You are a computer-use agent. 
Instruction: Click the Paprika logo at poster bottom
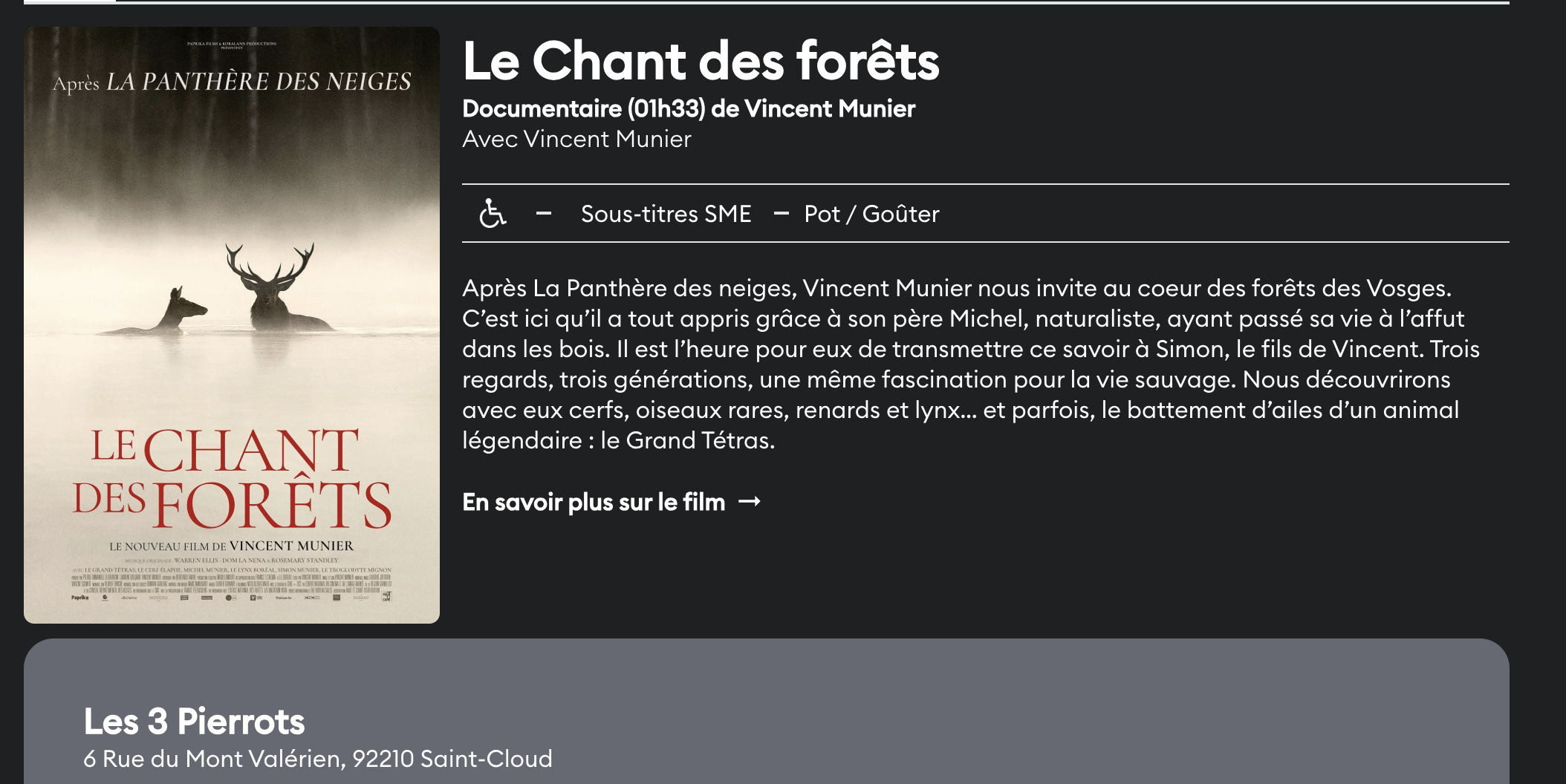coord(79,597)
